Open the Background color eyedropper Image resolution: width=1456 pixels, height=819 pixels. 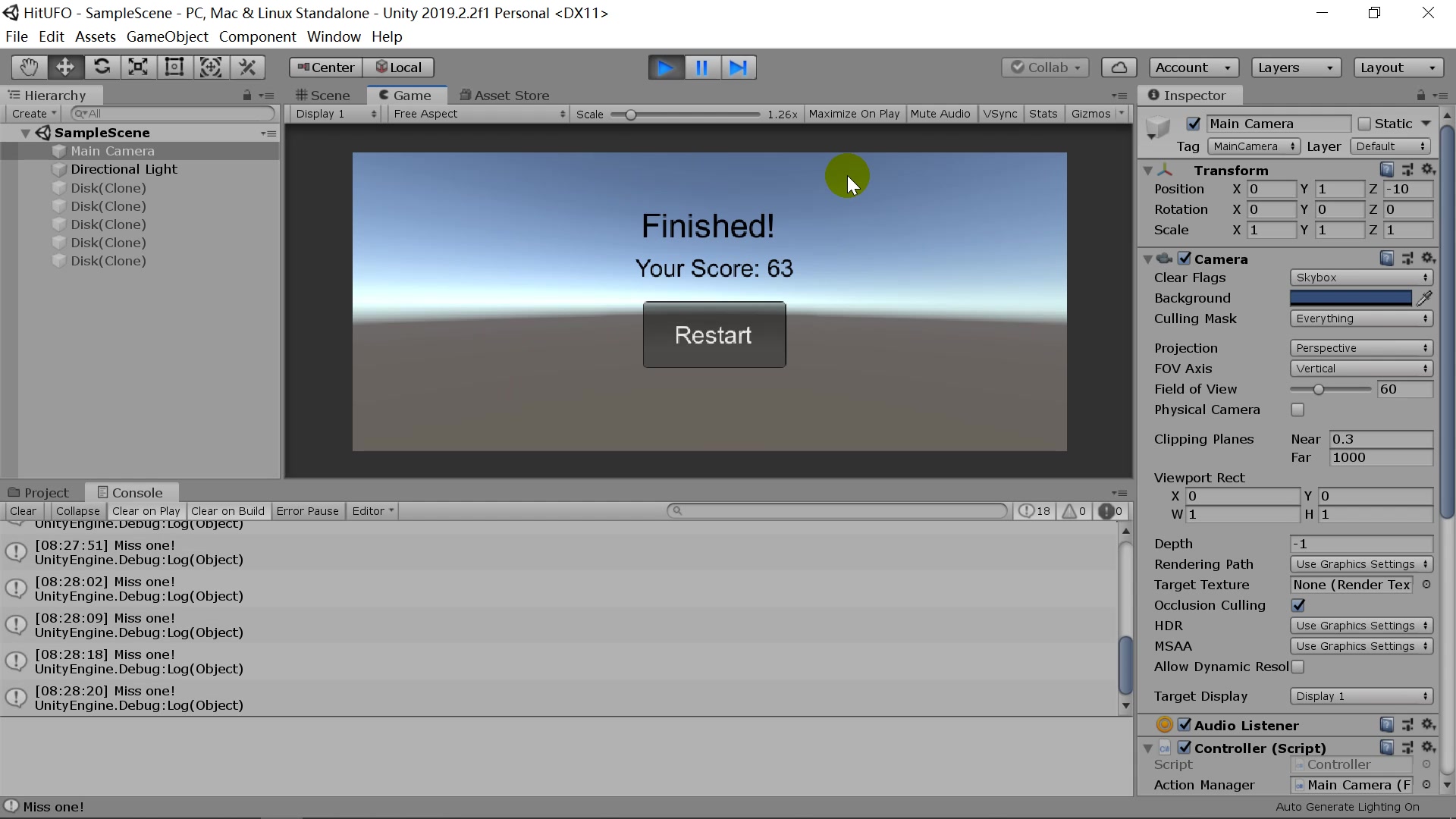1426,298
